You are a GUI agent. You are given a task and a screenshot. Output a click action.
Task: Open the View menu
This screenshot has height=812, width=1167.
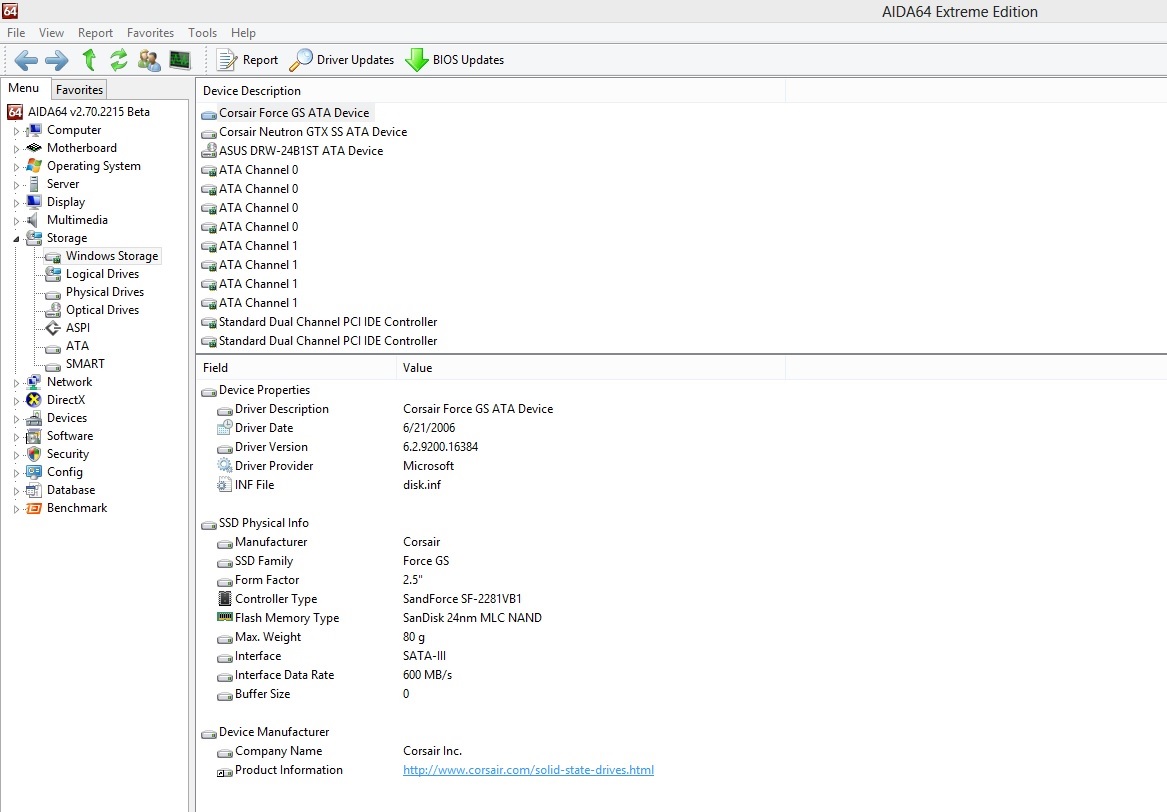[51, 33]
